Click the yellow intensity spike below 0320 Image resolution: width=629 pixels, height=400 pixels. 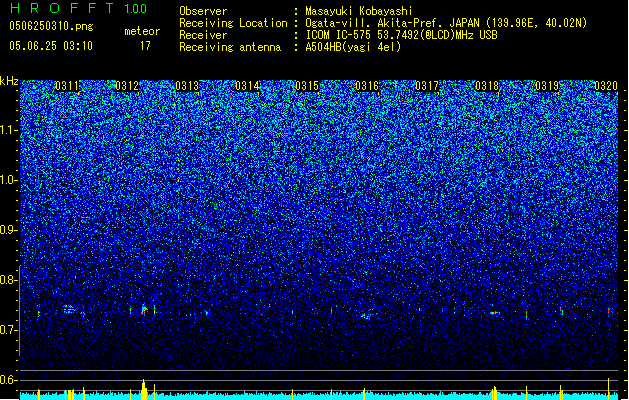(x=609, y=388)
